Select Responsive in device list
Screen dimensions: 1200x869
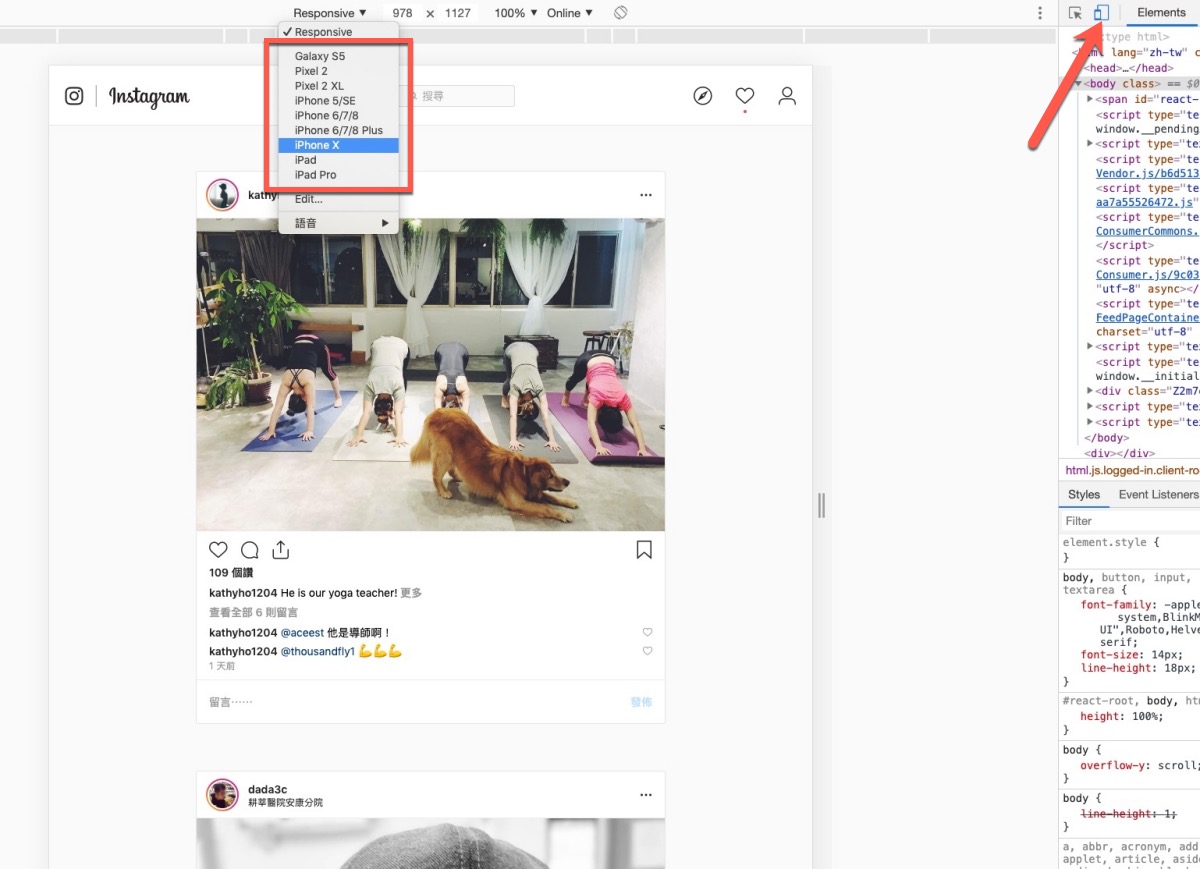[x=338, y=32]
